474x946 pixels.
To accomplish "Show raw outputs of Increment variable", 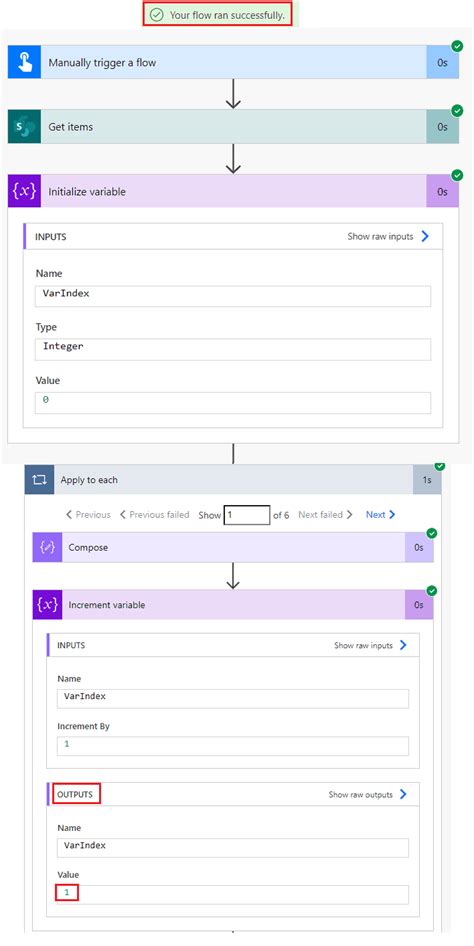I will tap(368, 795).
